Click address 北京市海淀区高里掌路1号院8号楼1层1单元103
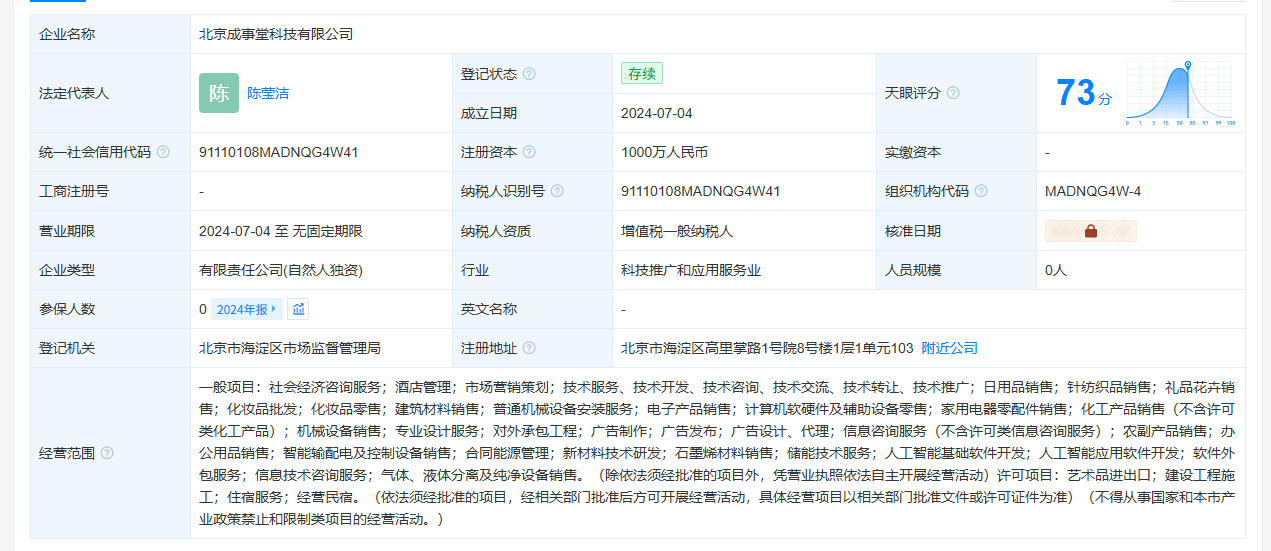The height and width of the screenshot is (551, 1271). pos(767,348)
